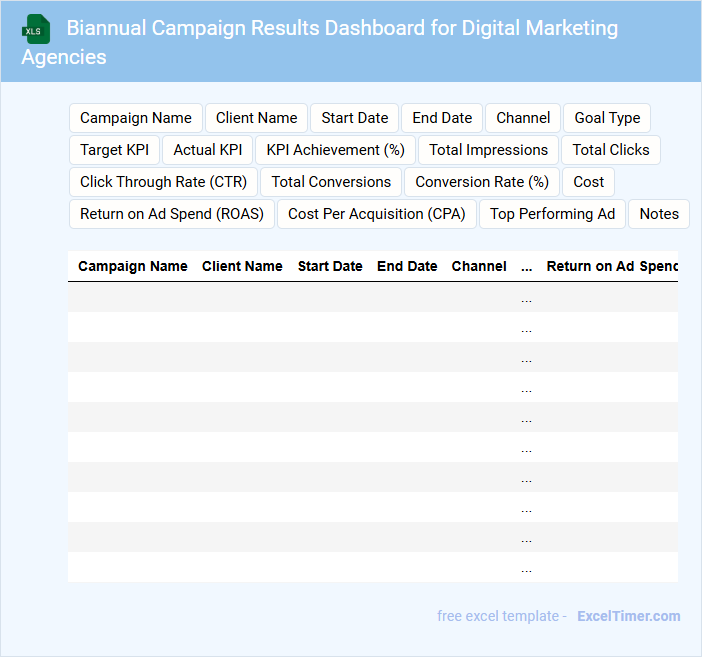Choose the Channel tag
Image resolution: width=702 pixels, height=657 pixels.
[x=523, y=118]
